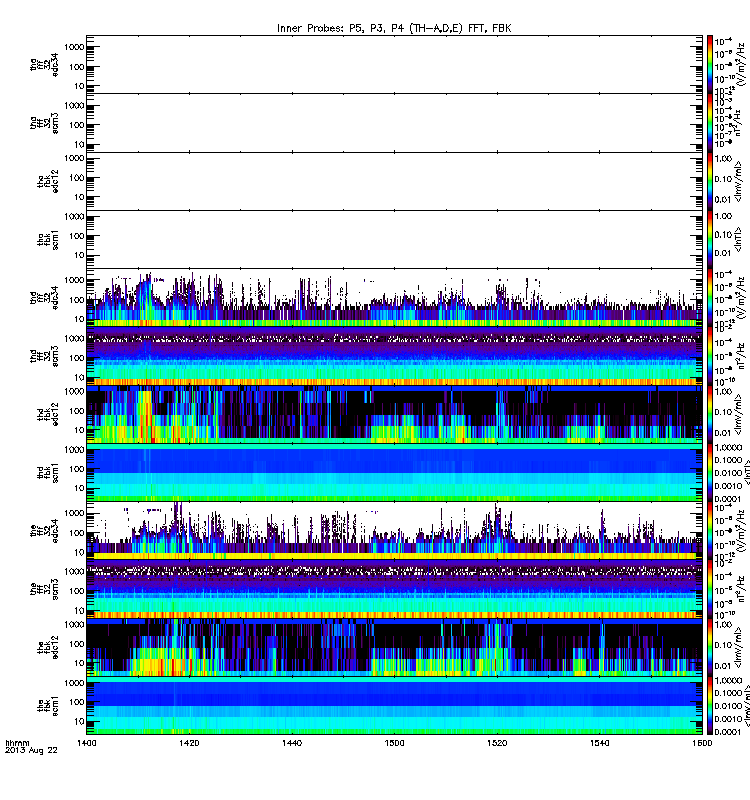Click the '1000' tick of tha fff edc34 axis
The width and height of the screenshot is (750, 800).
[x=74, y=47]
